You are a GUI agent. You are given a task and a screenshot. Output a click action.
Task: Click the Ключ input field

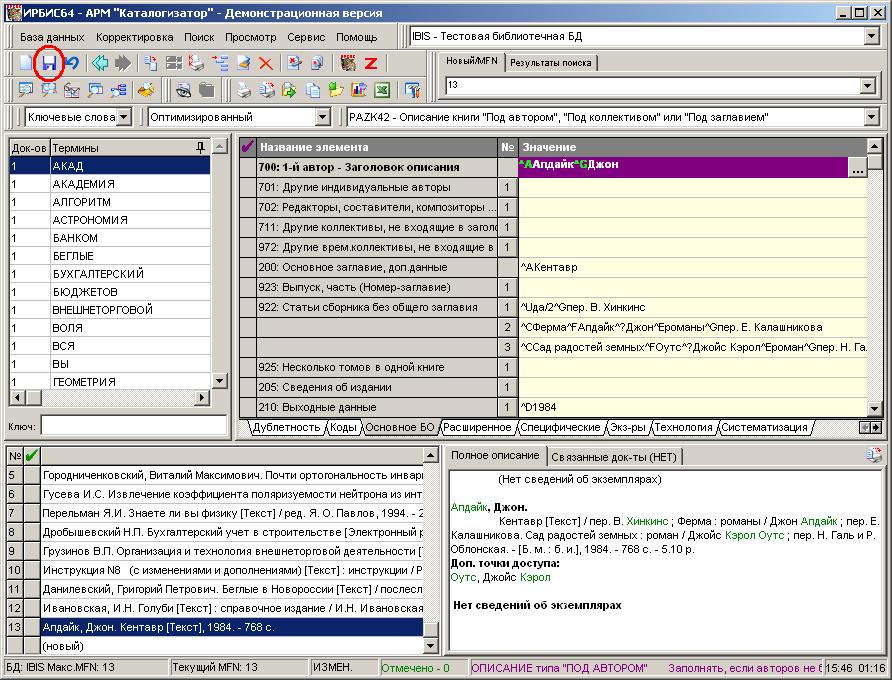(133, 426)
